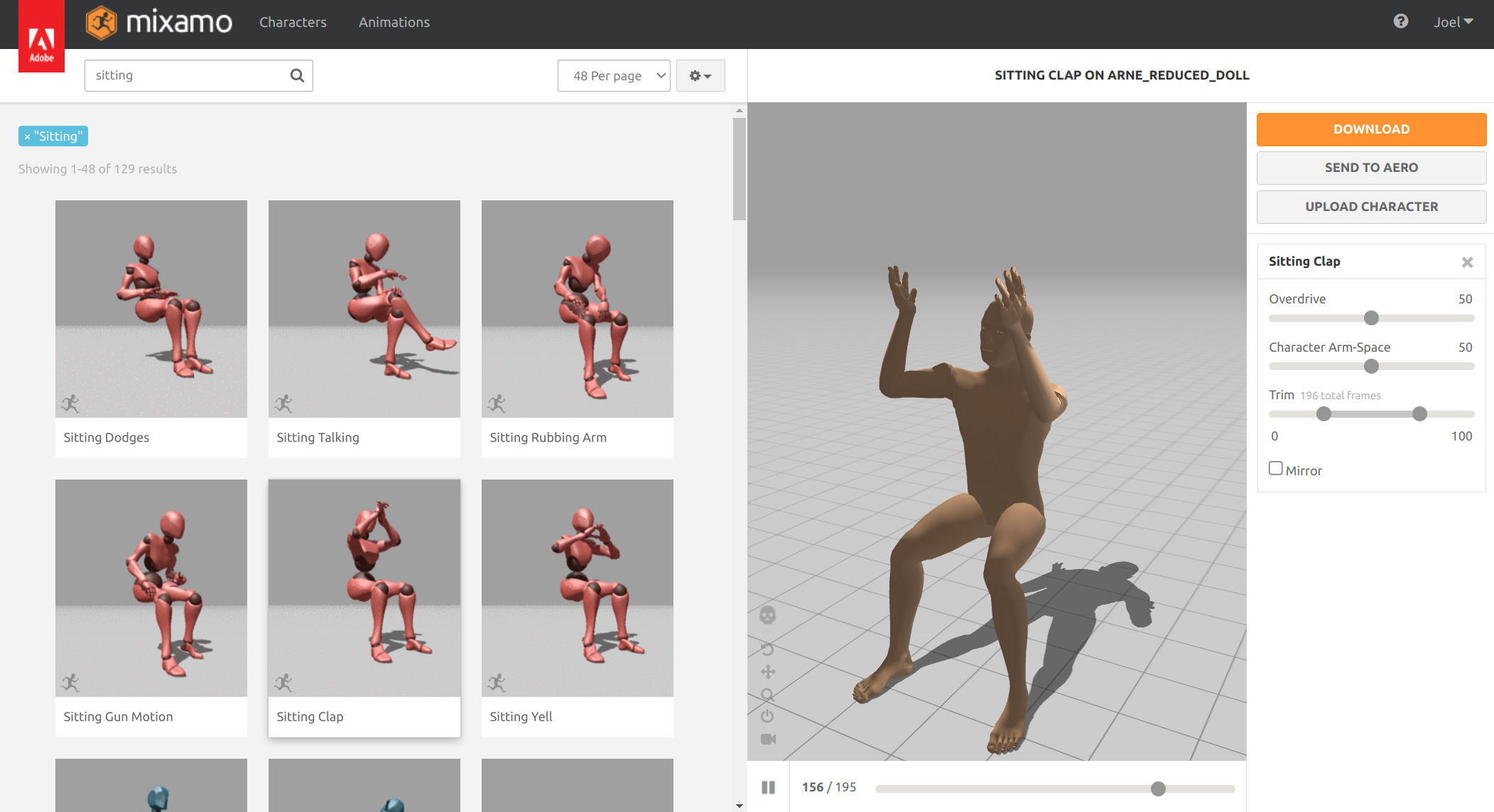Toggle the camera follow icon
This screenshot has width=1494, height=812.
[768, 739]
